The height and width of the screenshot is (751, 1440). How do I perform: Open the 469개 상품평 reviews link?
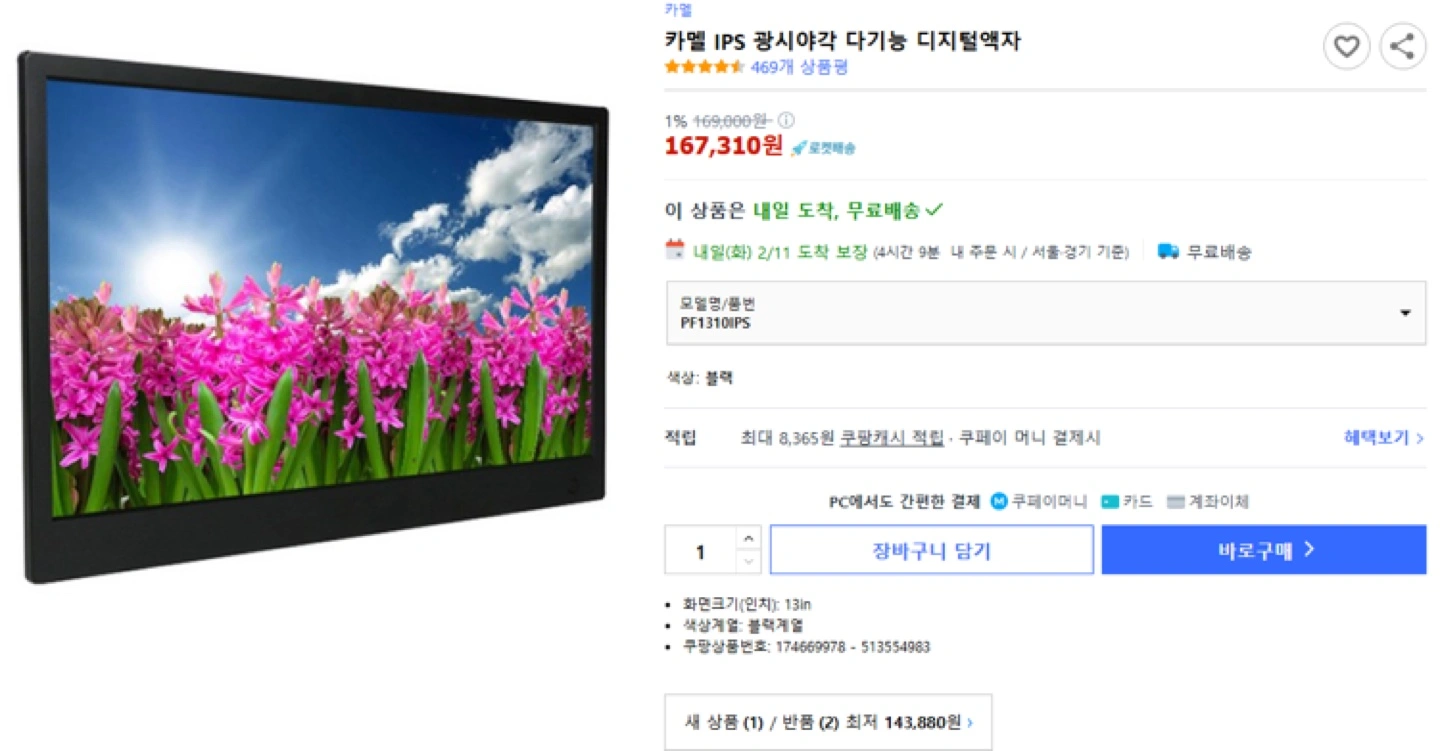pyautogui.click(x=800, y=67)
